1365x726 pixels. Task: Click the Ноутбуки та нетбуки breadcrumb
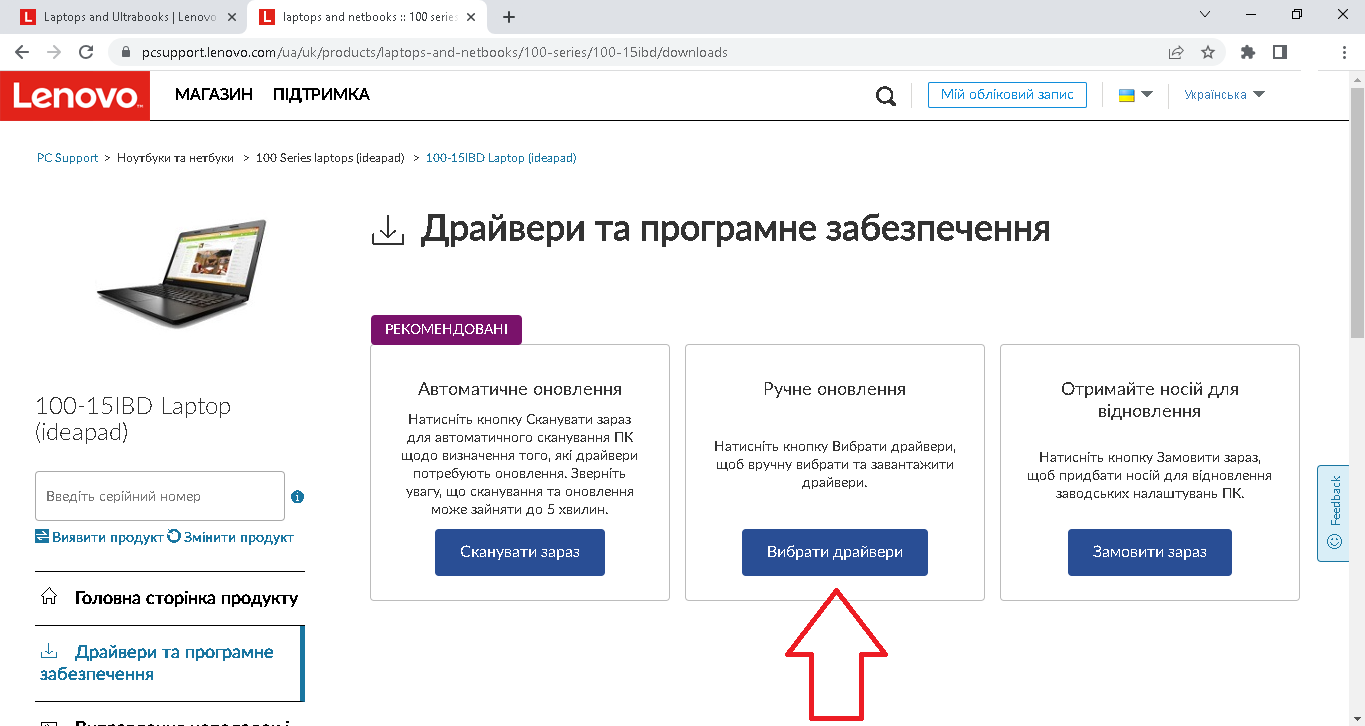pyautogui.click(x=175, y=158)
